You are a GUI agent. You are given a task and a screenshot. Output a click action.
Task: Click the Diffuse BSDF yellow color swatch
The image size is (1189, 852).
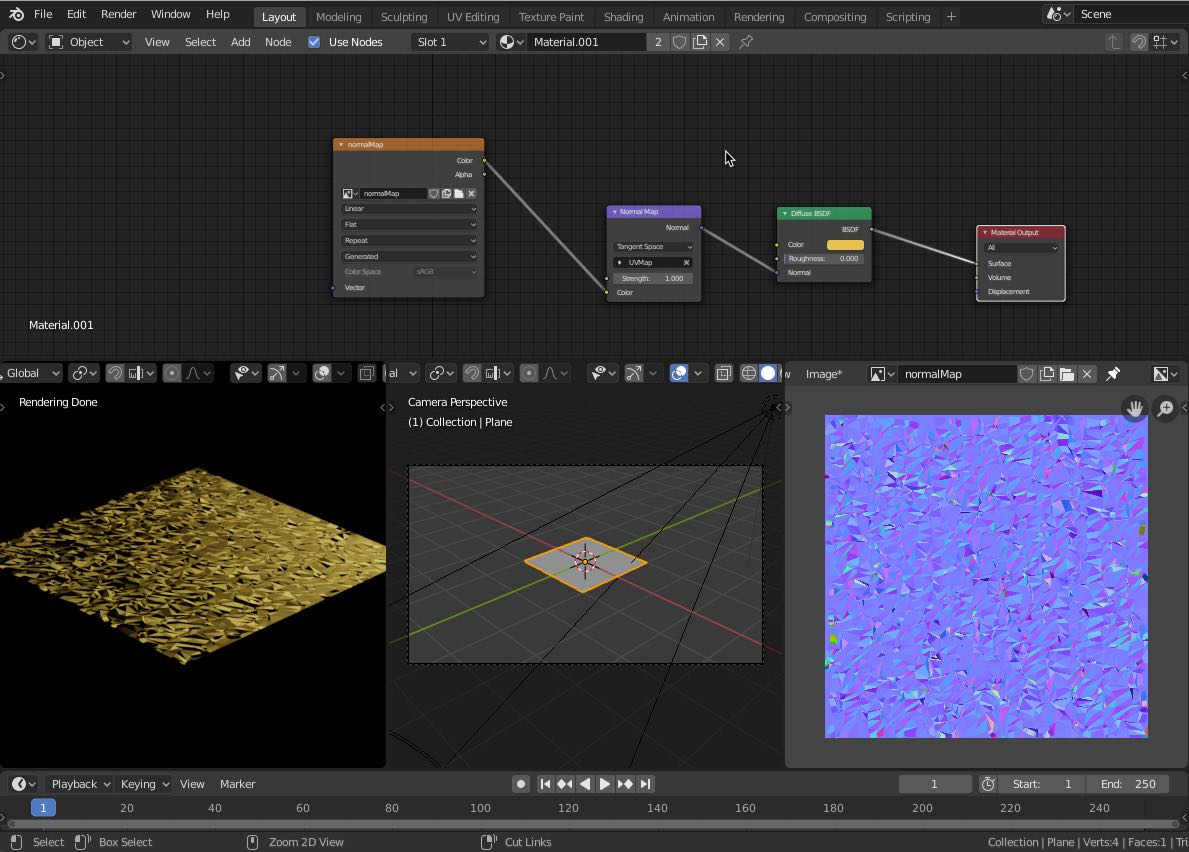pos(845,245)
